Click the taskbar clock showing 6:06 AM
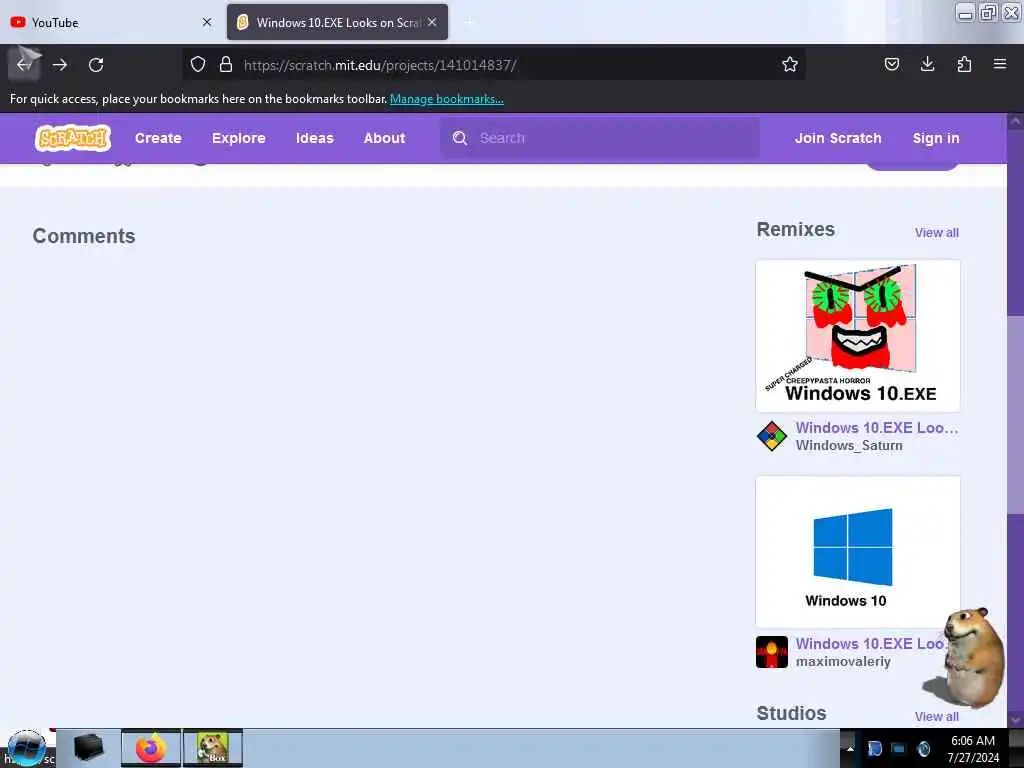1024x768 pixels. click(x=973, y=748)
